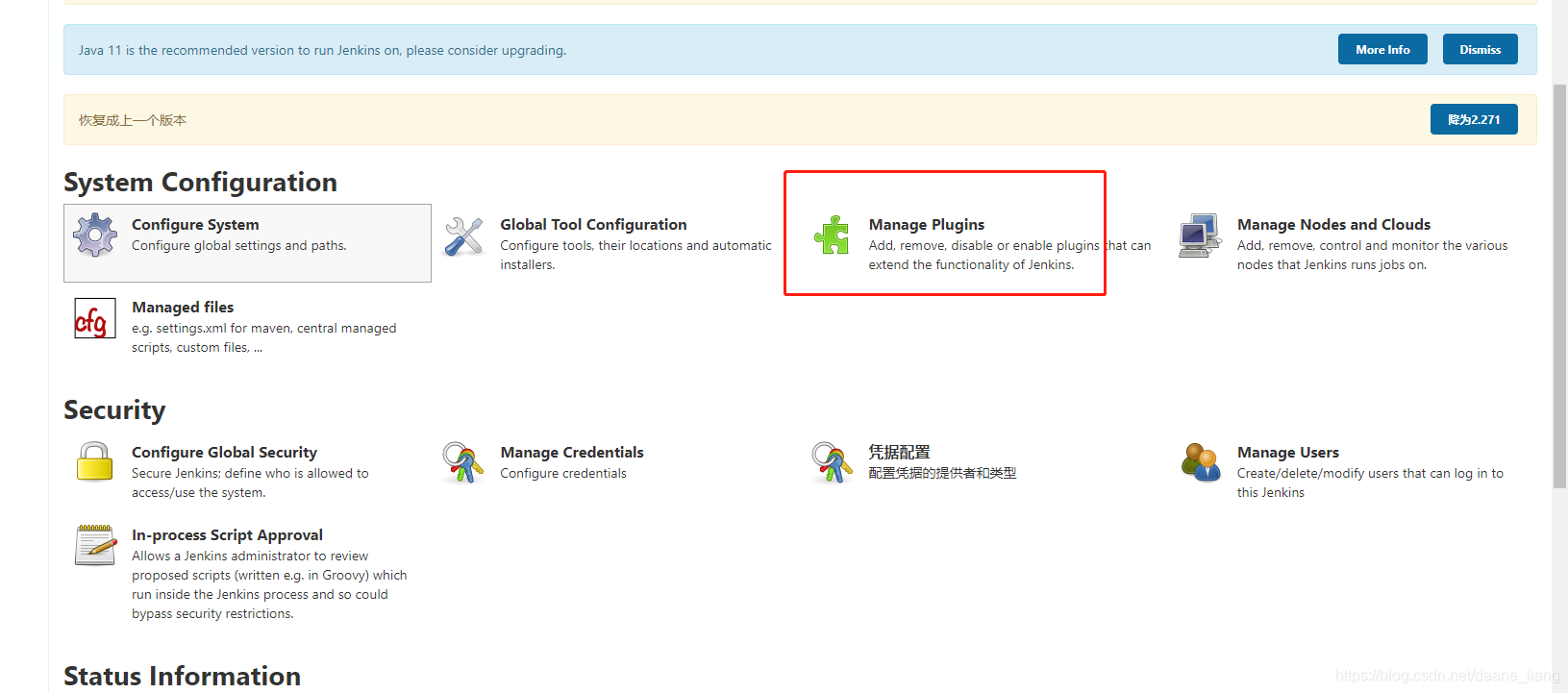
Task: Click the 'Configure global settings and paths.' description
Action: click(239, 245)
